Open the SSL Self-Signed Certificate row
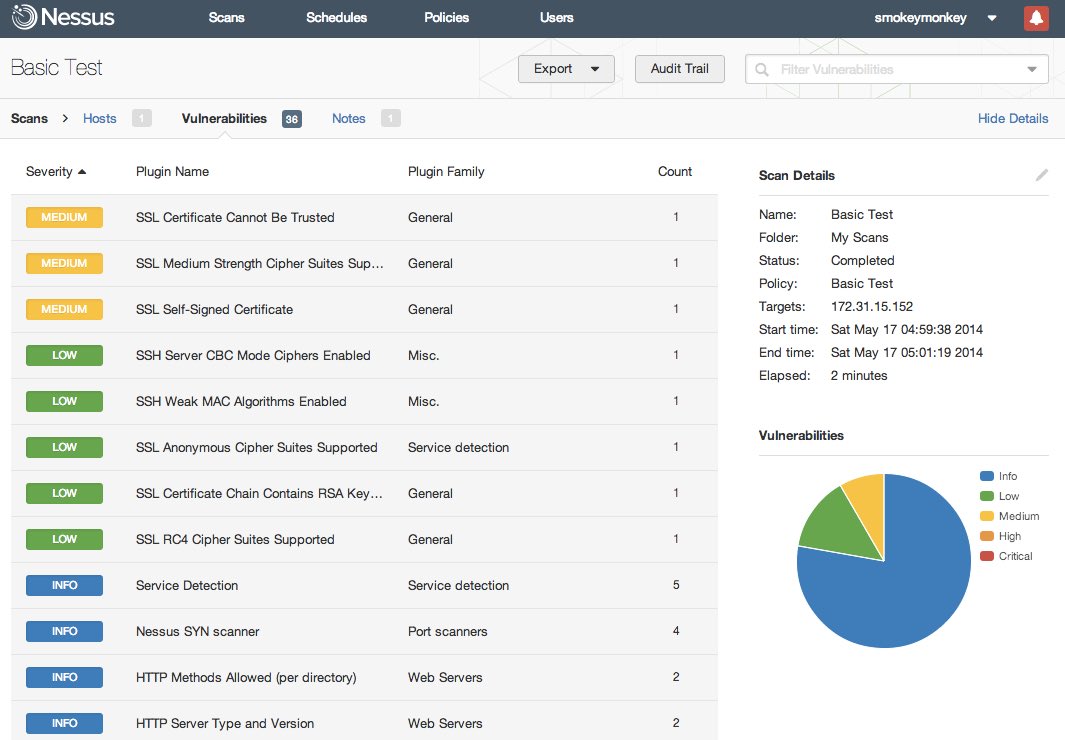This screenshot has width=1065, height=740. (364, 310)
